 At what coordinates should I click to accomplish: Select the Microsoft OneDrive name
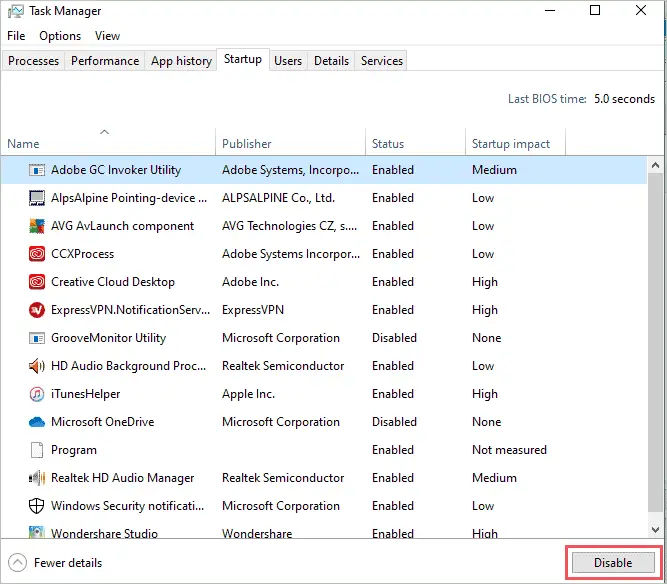[103, 422]
